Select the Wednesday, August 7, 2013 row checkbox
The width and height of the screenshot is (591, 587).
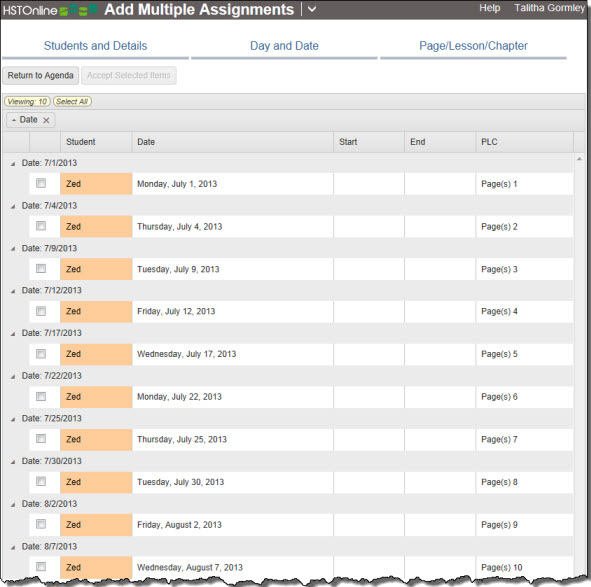pyautogui.click(x=41, y=567)
